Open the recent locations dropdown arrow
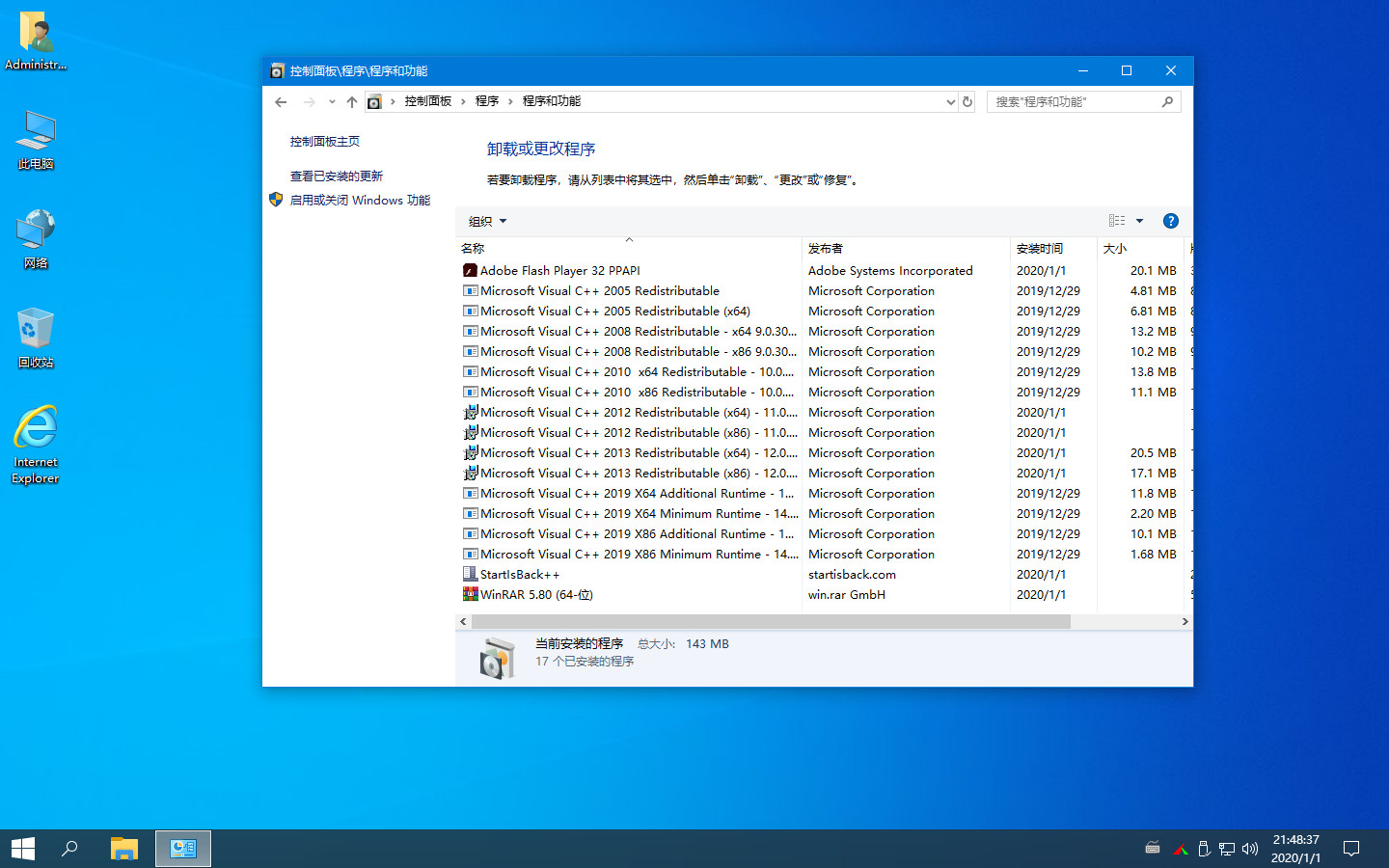 tap(332, 101)
